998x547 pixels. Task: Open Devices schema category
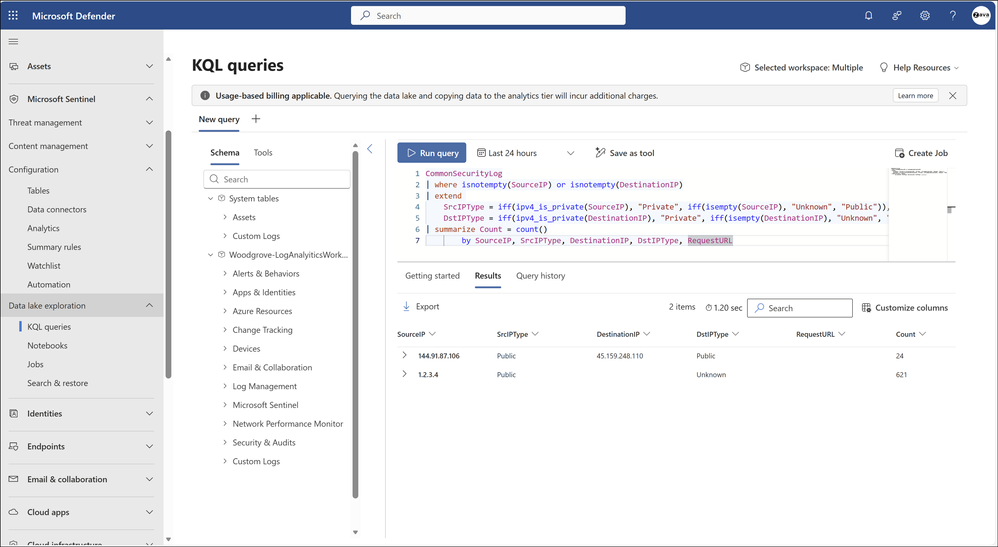click(246, 348)
